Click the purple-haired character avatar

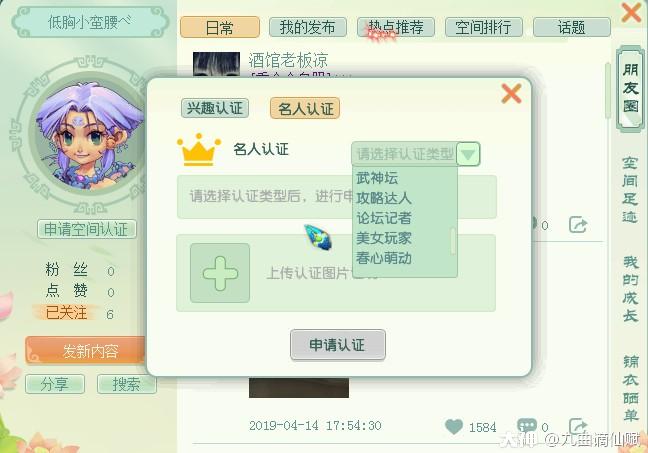pos(89,136)
